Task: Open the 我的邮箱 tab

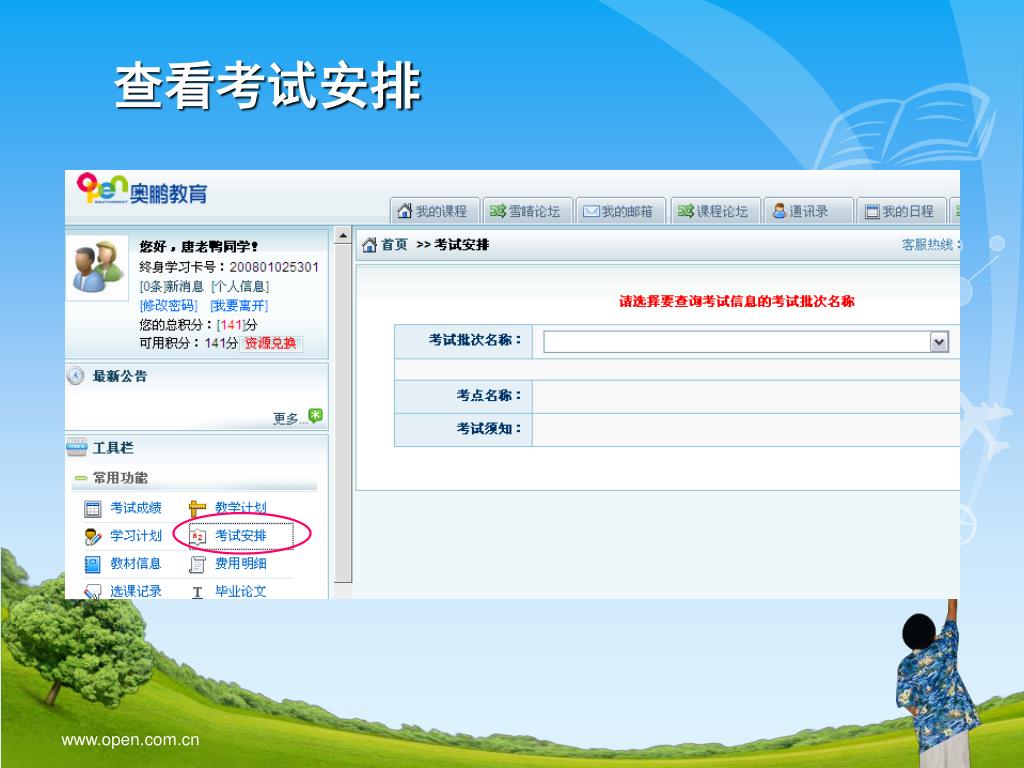Action: click(620, 211)
